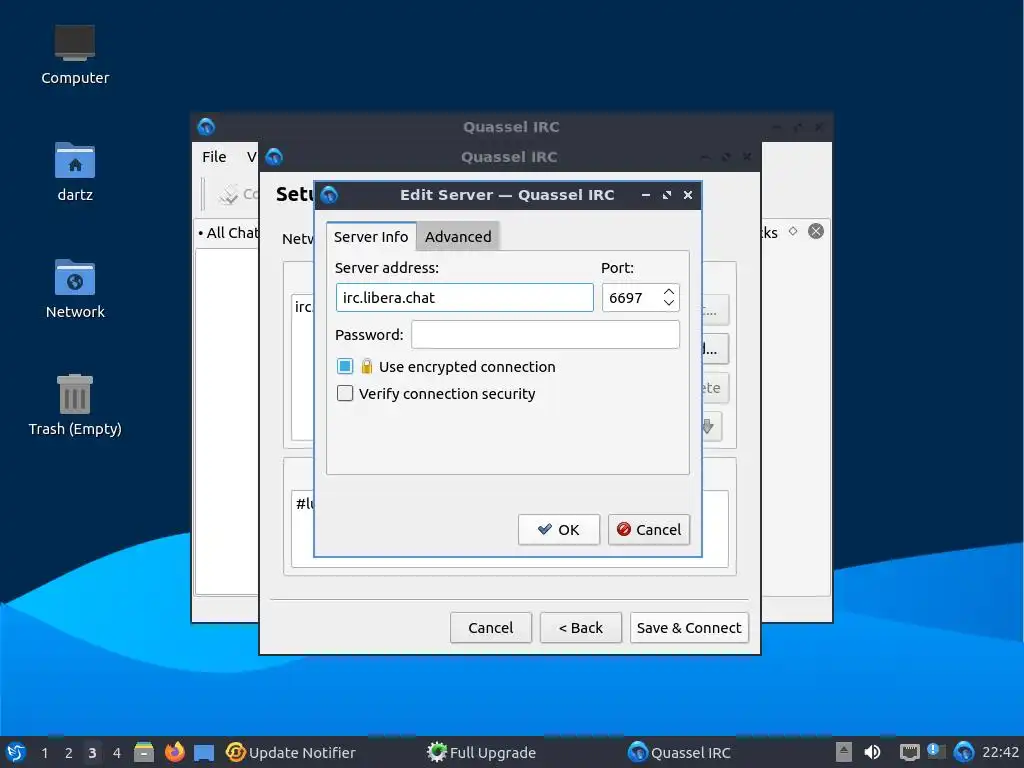Enable Verify connection security checkbox
The height and width of the screenshot is (768, 1024).
pos(345,393)
